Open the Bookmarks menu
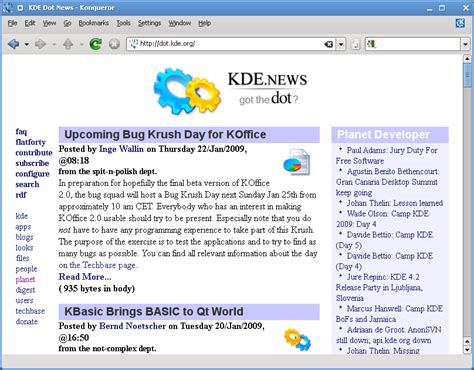 93,23
